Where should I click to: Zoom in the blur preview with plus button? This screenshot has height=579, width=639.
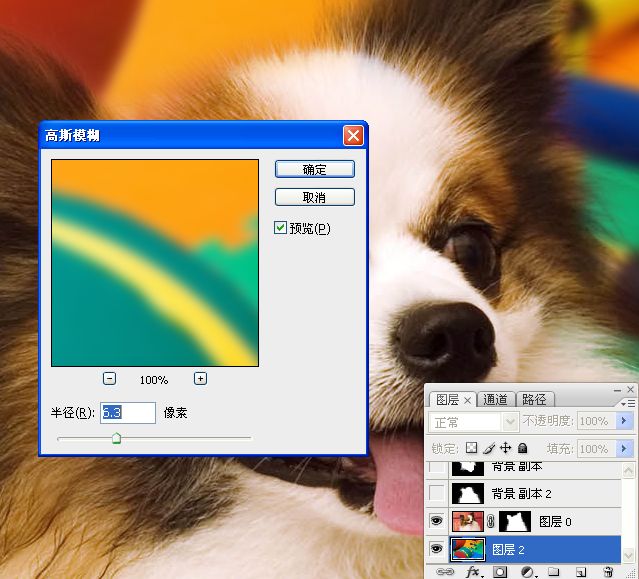[200, 379]
